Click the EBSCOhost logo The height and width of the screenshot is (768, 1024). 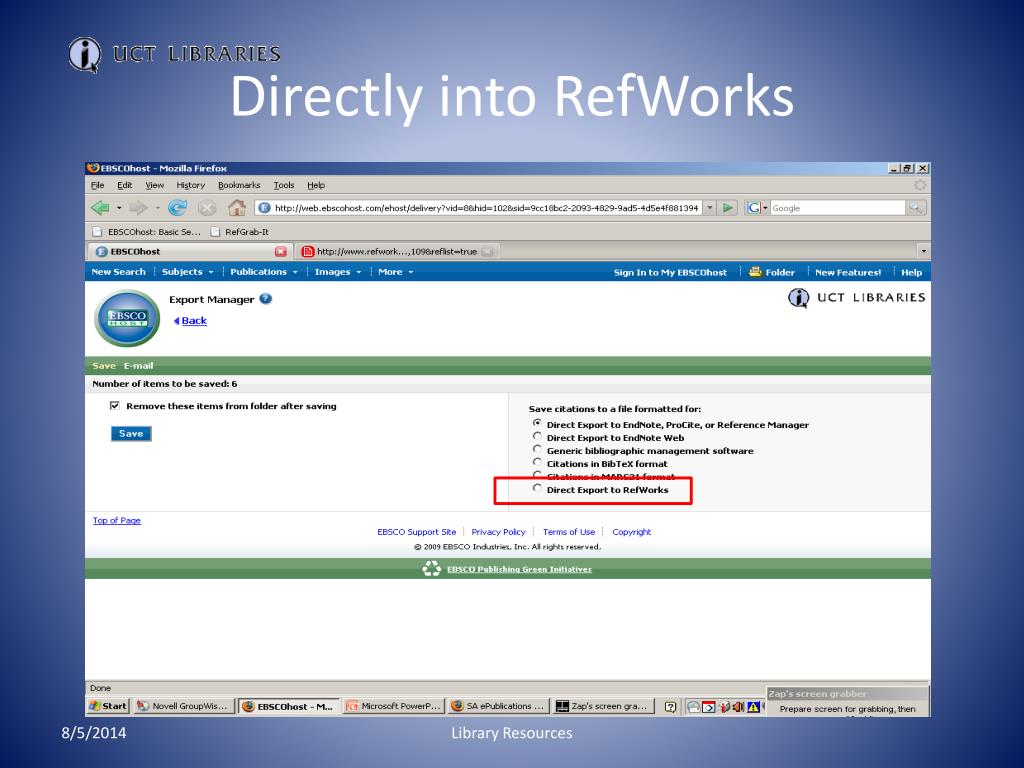(x=127, y=319)
